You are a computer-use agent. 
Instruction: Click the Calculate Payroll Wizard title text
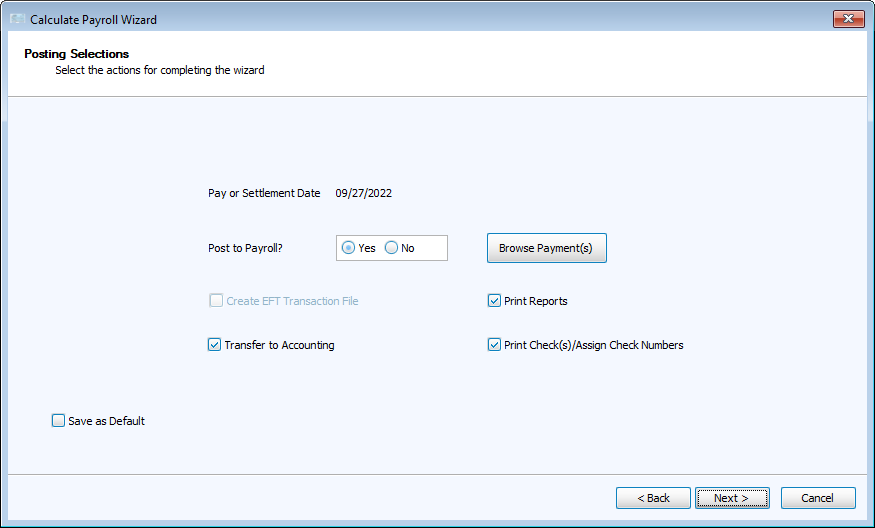[93, 20]
